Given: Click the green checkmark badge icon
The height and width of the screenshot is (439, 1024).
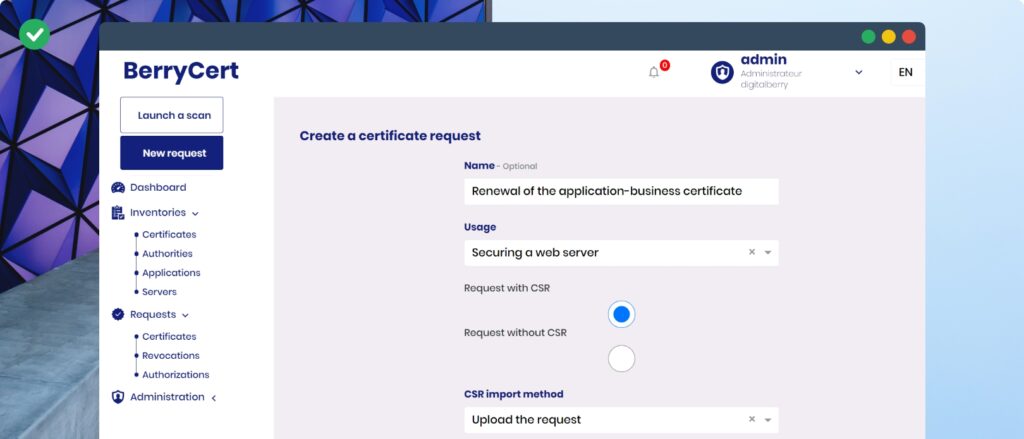Looking at the screenshot, I should [x=34, y=34].
